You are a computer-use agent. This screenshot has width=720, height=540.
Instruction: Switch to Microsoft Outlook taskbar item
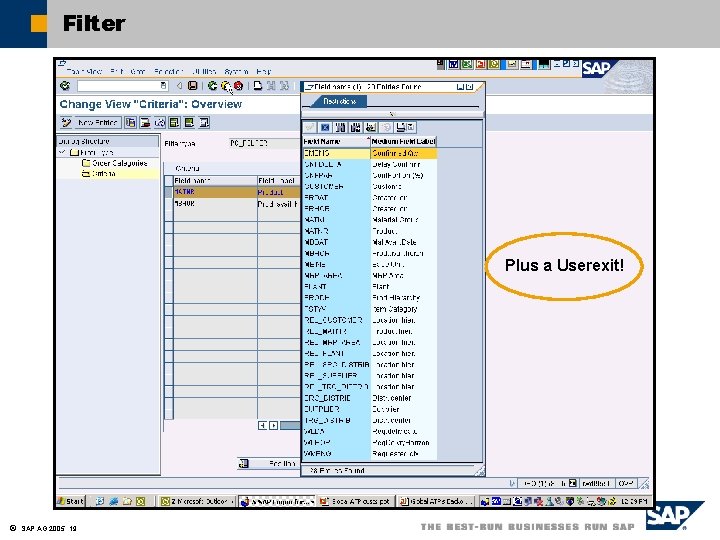coord(197,501)
